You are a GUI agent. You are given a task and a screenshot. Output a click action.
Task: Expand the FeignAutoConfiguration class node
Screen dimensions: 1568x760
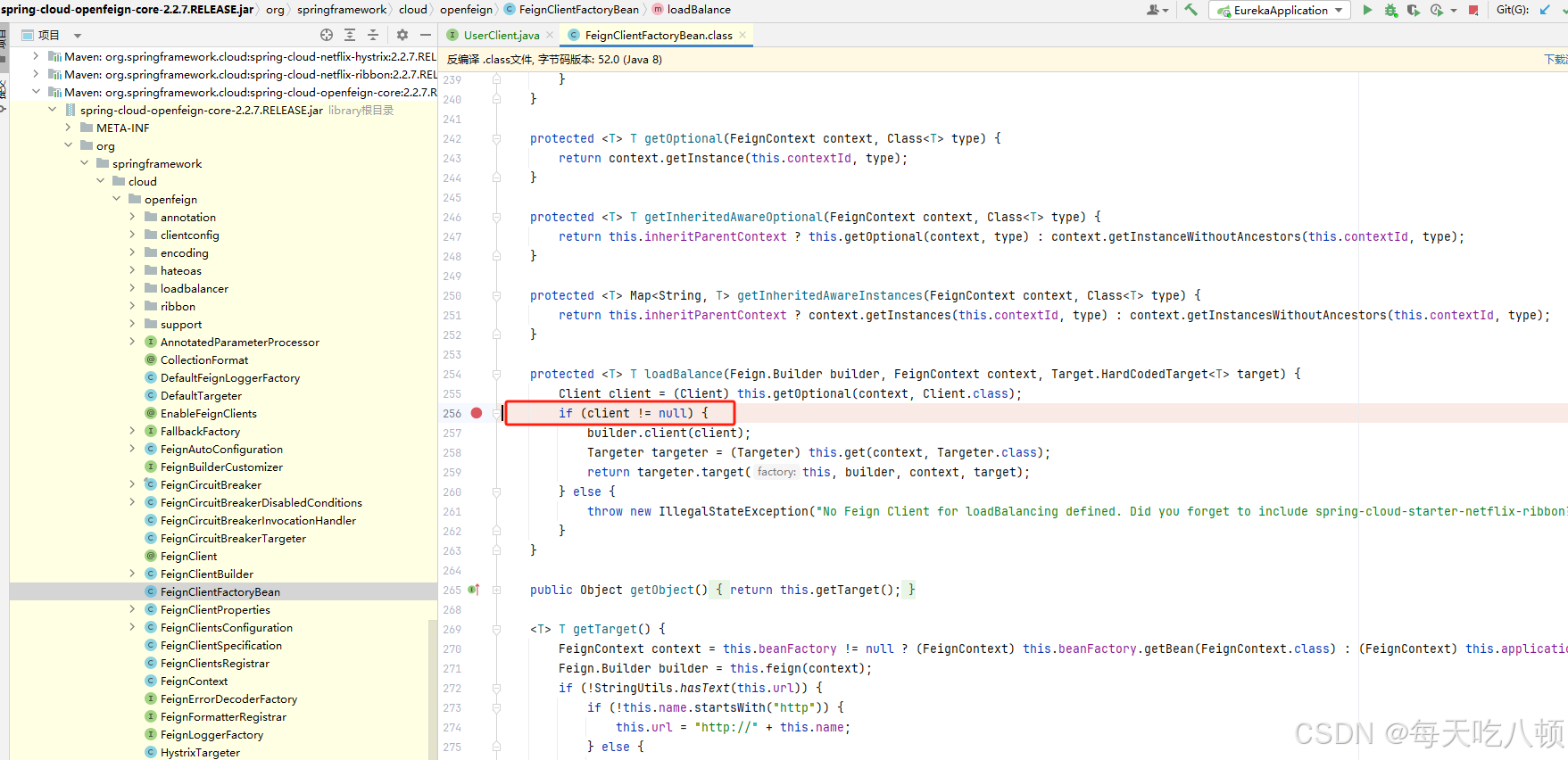(x=132, y=449)
